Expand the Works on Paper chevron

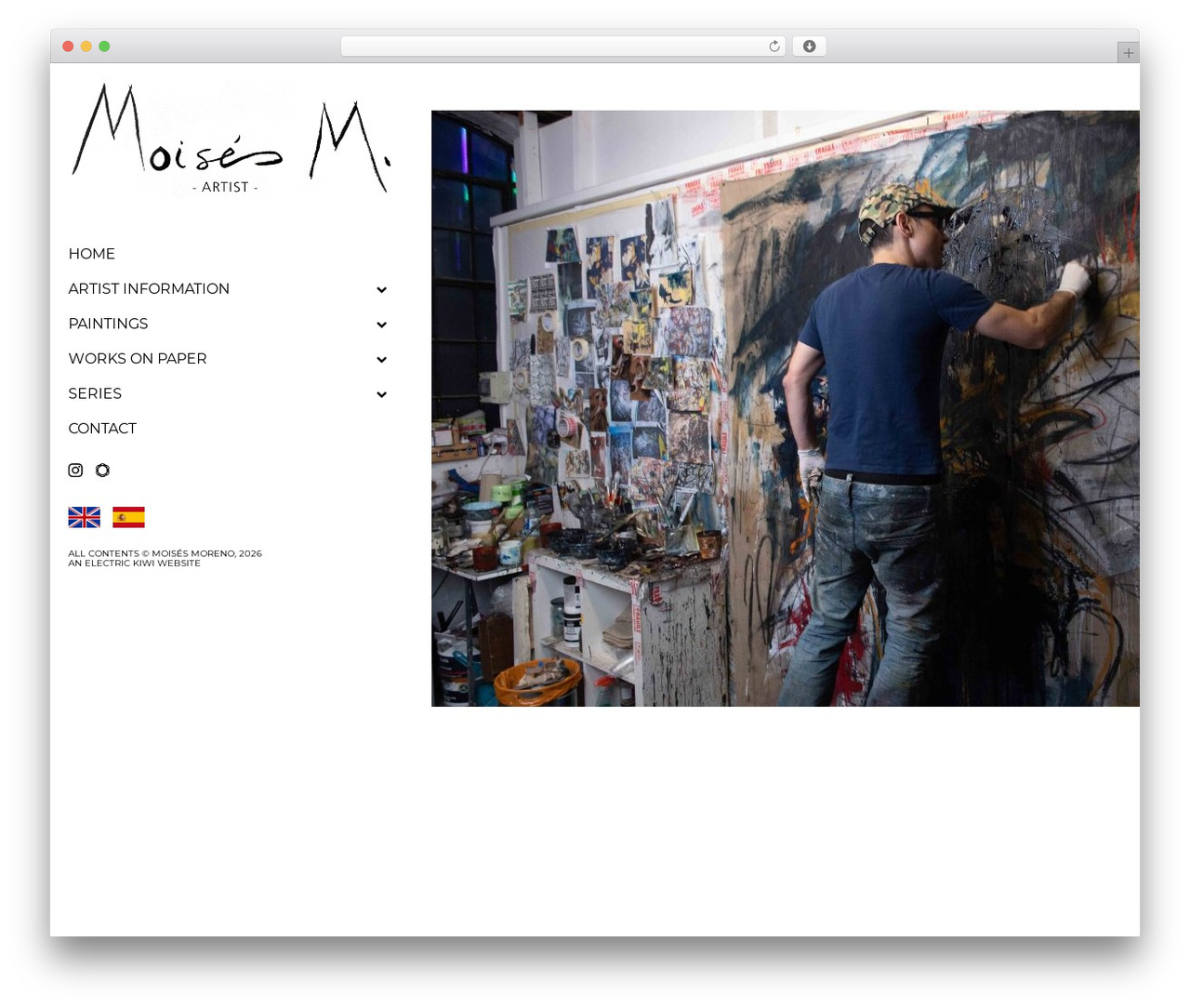pyautogui.click(x=381, y=359)
